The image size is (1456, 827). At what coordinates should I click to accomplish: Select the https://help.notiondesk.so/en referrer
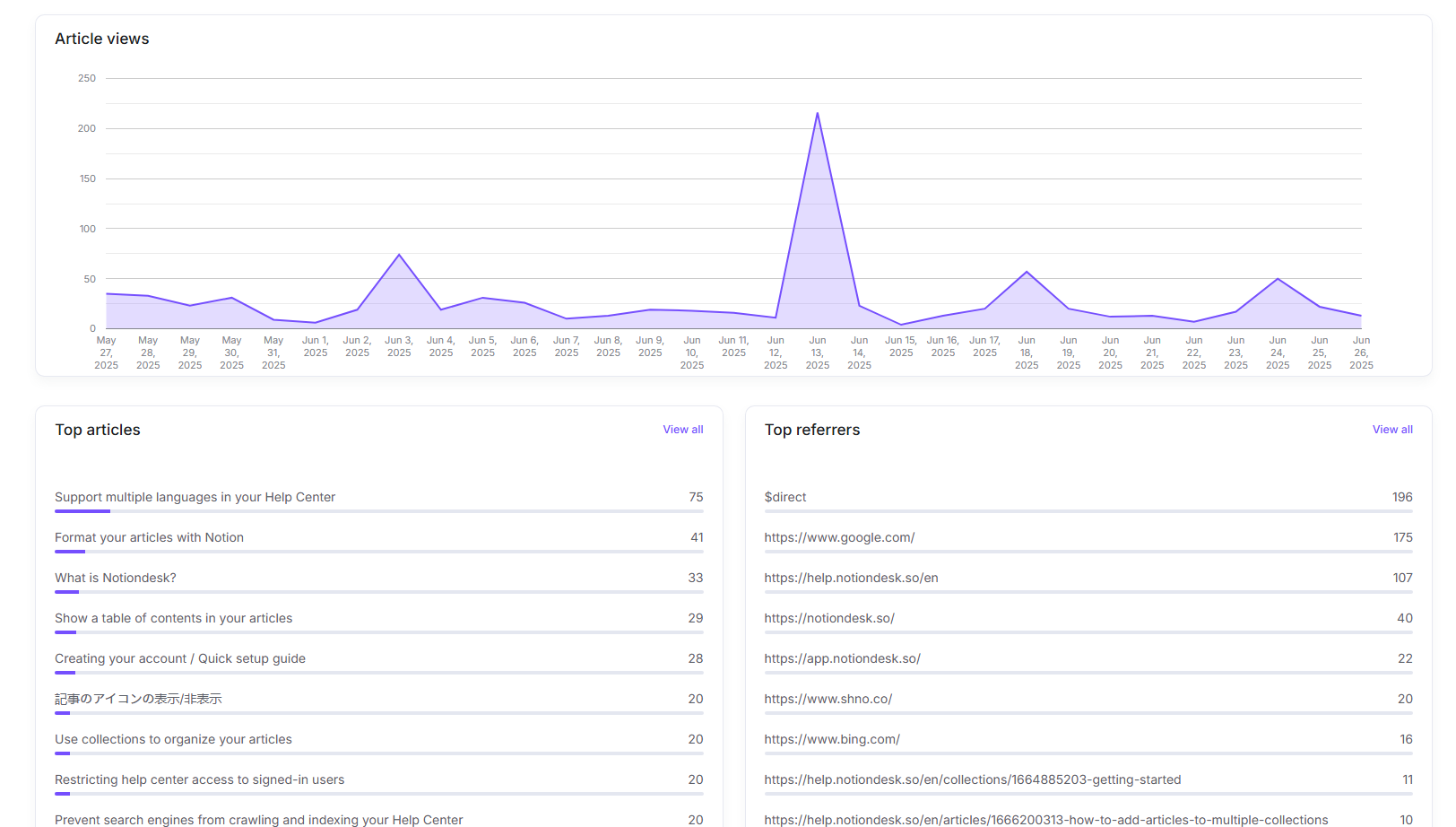[851, 578]
